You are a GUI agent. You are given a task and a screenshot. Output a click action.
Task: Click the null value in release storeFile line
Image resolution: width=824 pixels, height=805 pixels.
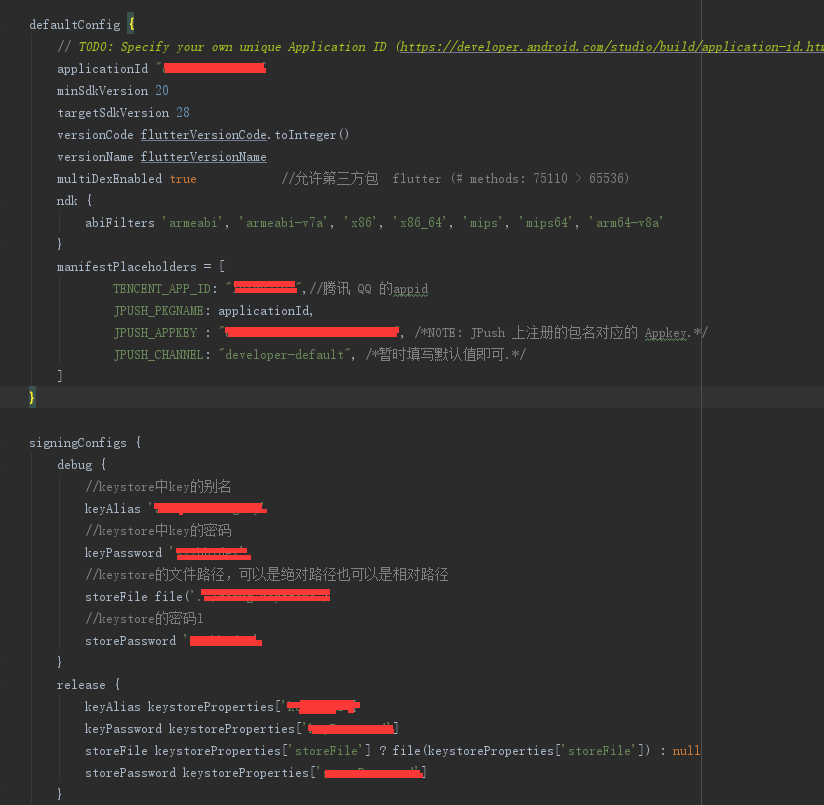(686, 751)
